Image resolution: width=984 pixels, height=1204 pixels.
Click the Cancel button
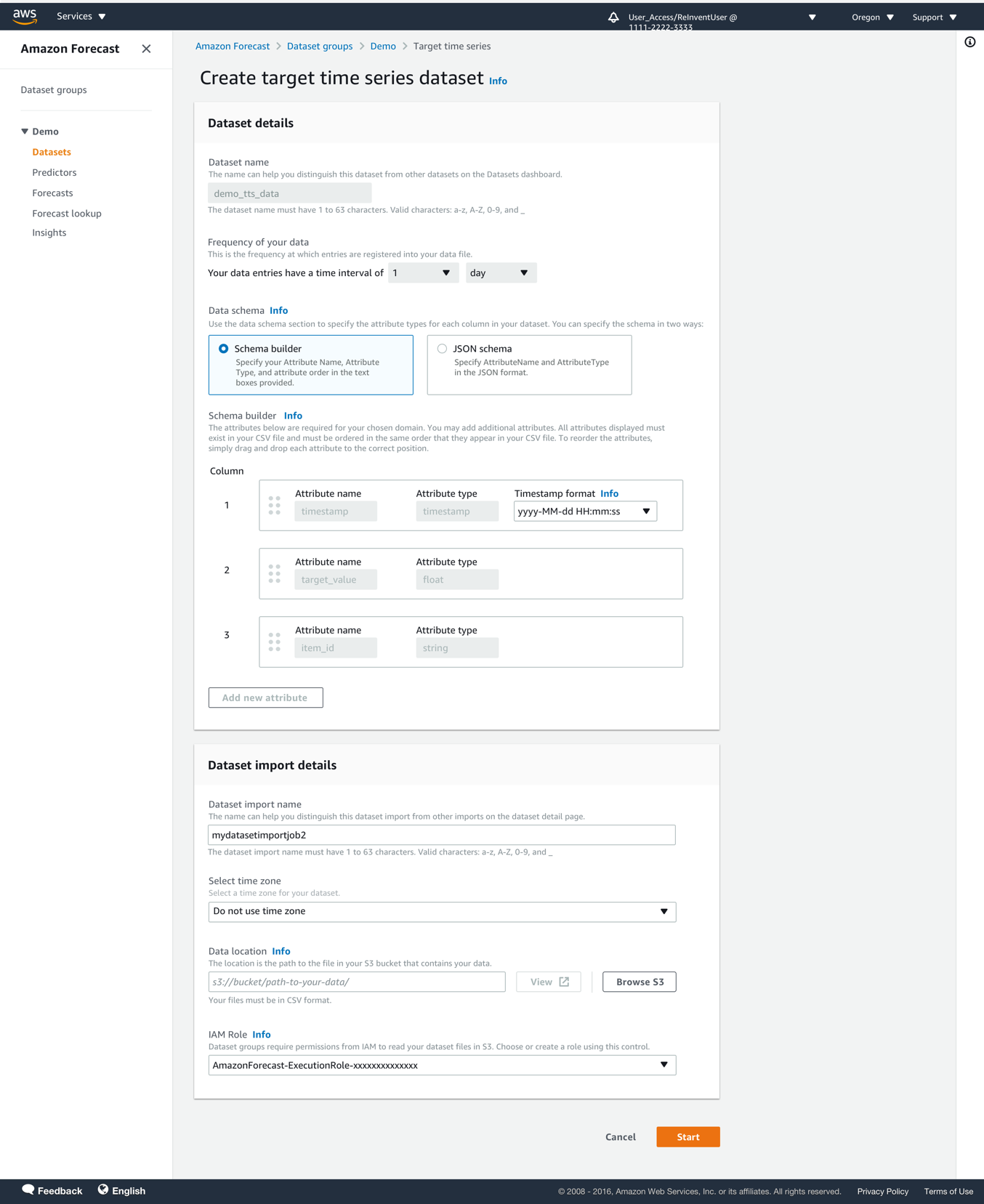click(621, 1137)
